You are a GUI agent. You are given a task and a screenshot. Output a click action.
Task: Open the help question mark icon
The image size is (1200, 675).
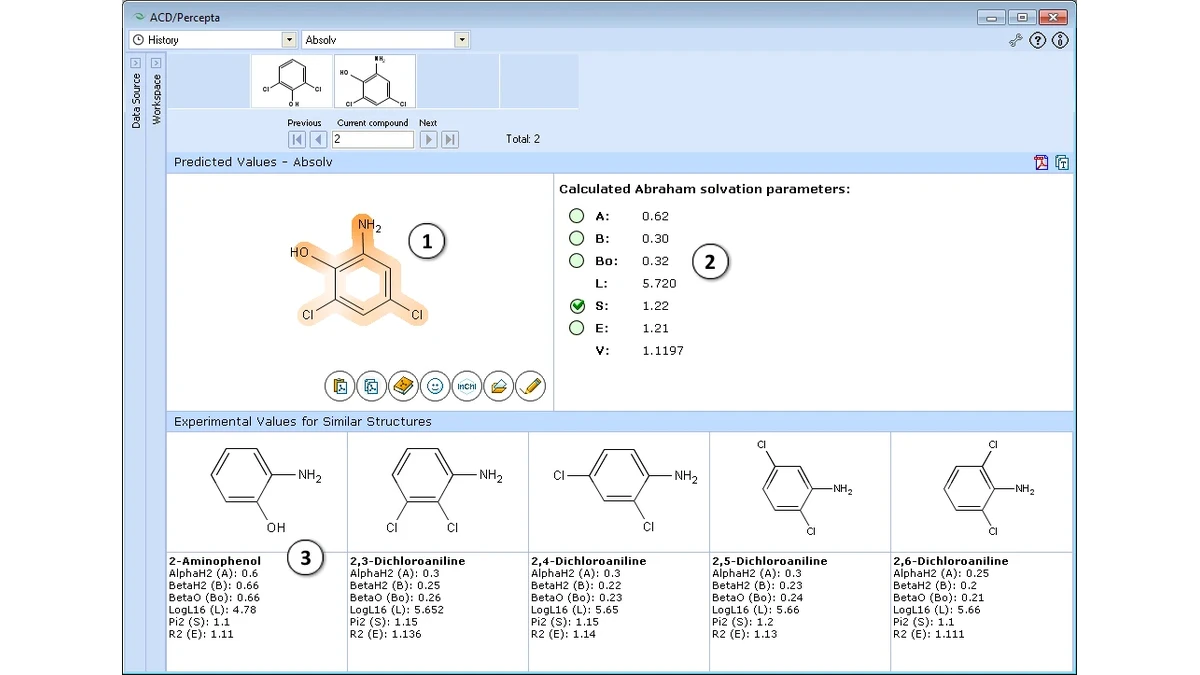click(x=1038, y=41)
